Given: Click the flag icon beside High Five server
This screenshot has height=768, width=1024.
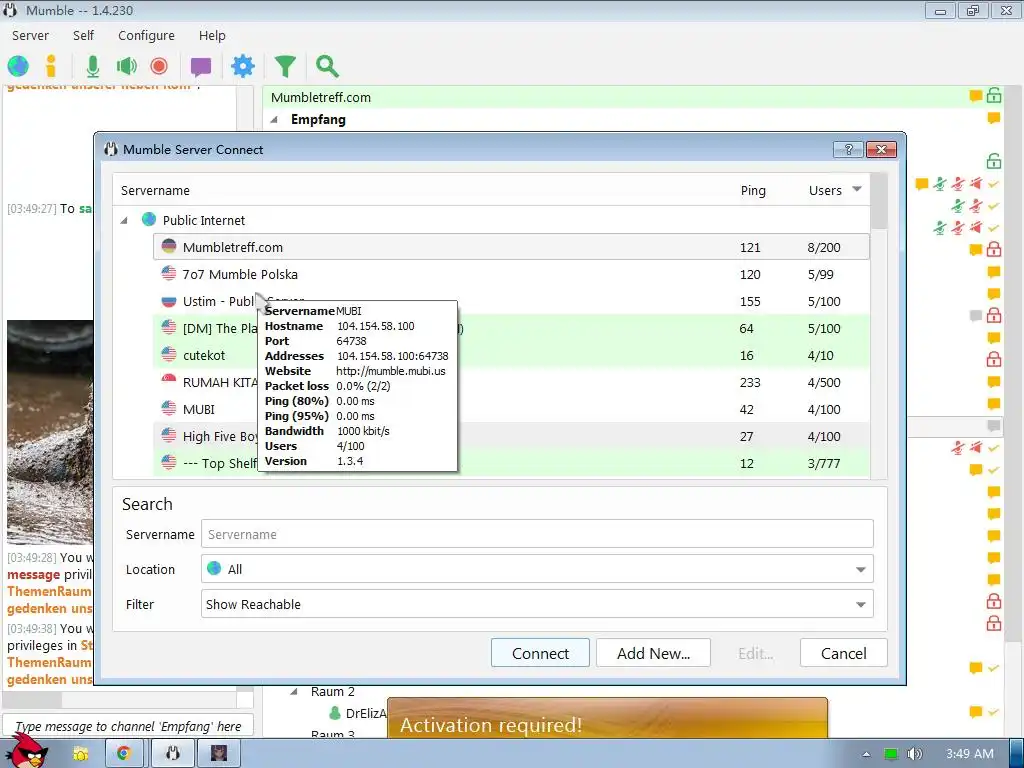Looking at the screenshot, I should coord(169,436).
